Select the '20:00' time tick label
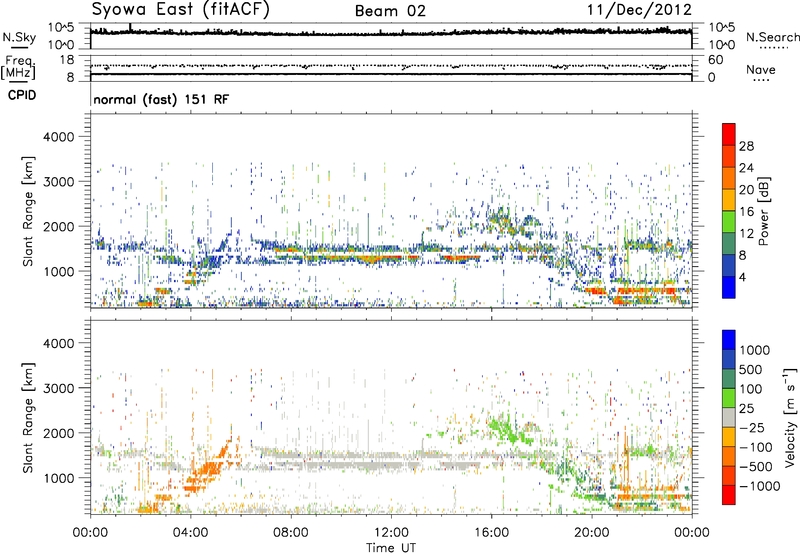The width and height of the screenshot is (800, 554). pos(591,533)
